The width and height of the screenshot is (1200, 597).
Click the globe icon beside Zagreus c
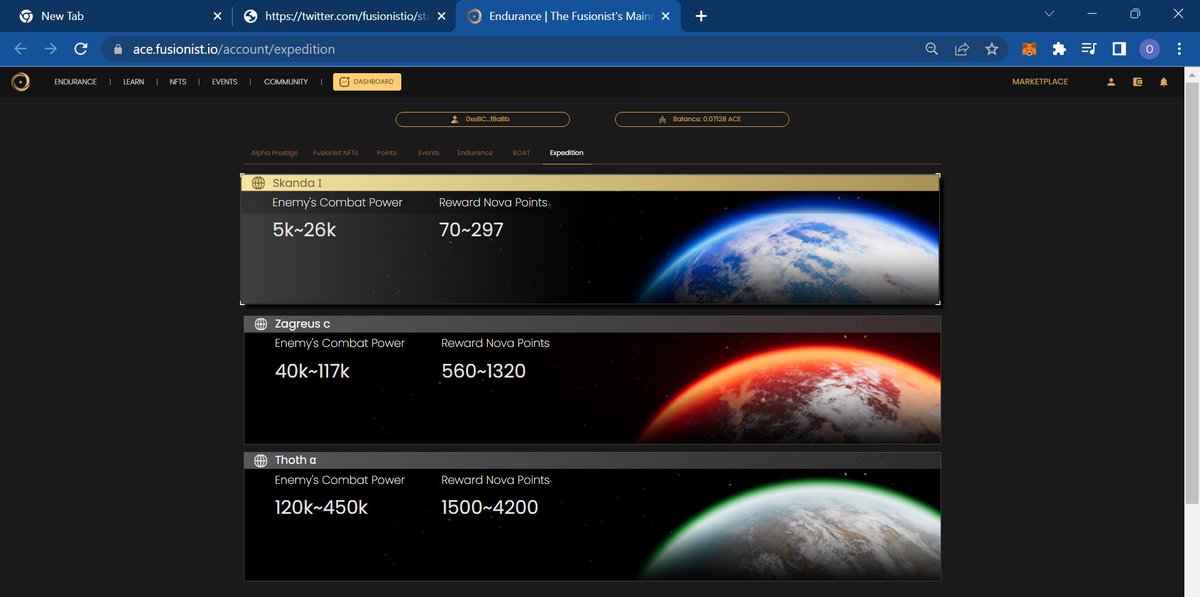point(260,324)
